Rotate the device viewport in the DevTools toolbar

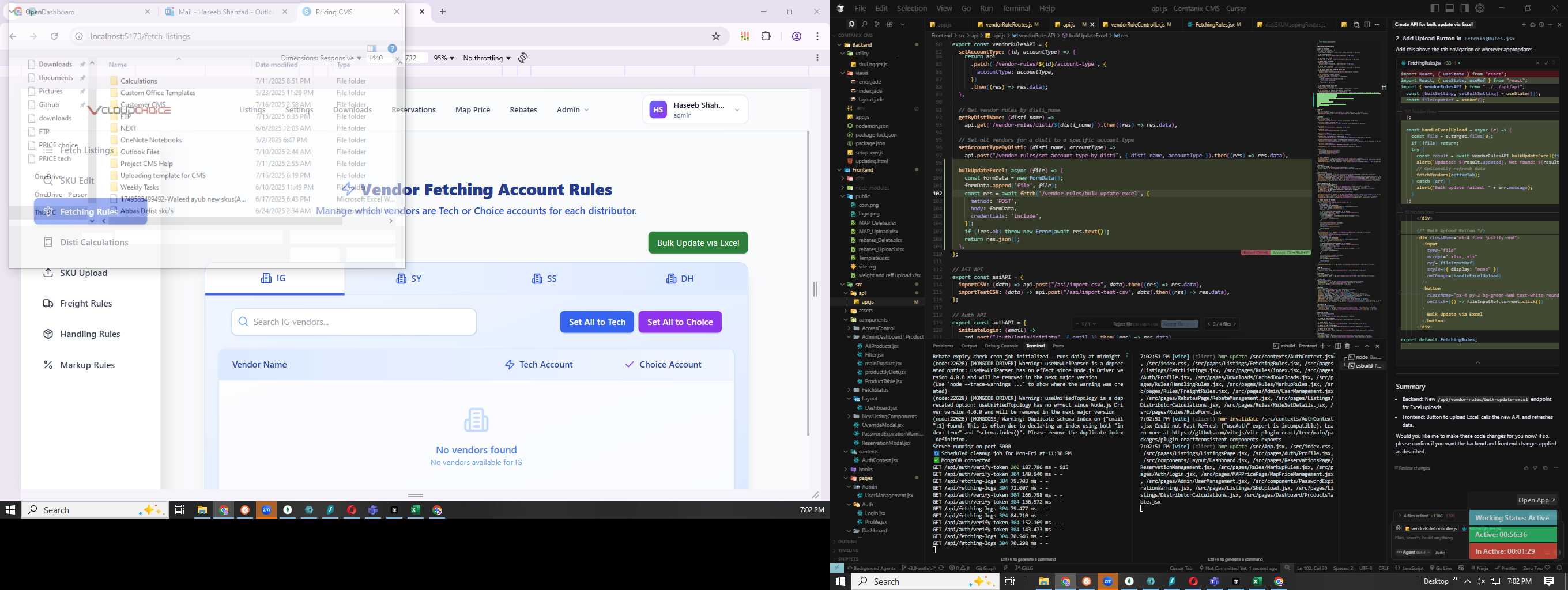point(523,58)
